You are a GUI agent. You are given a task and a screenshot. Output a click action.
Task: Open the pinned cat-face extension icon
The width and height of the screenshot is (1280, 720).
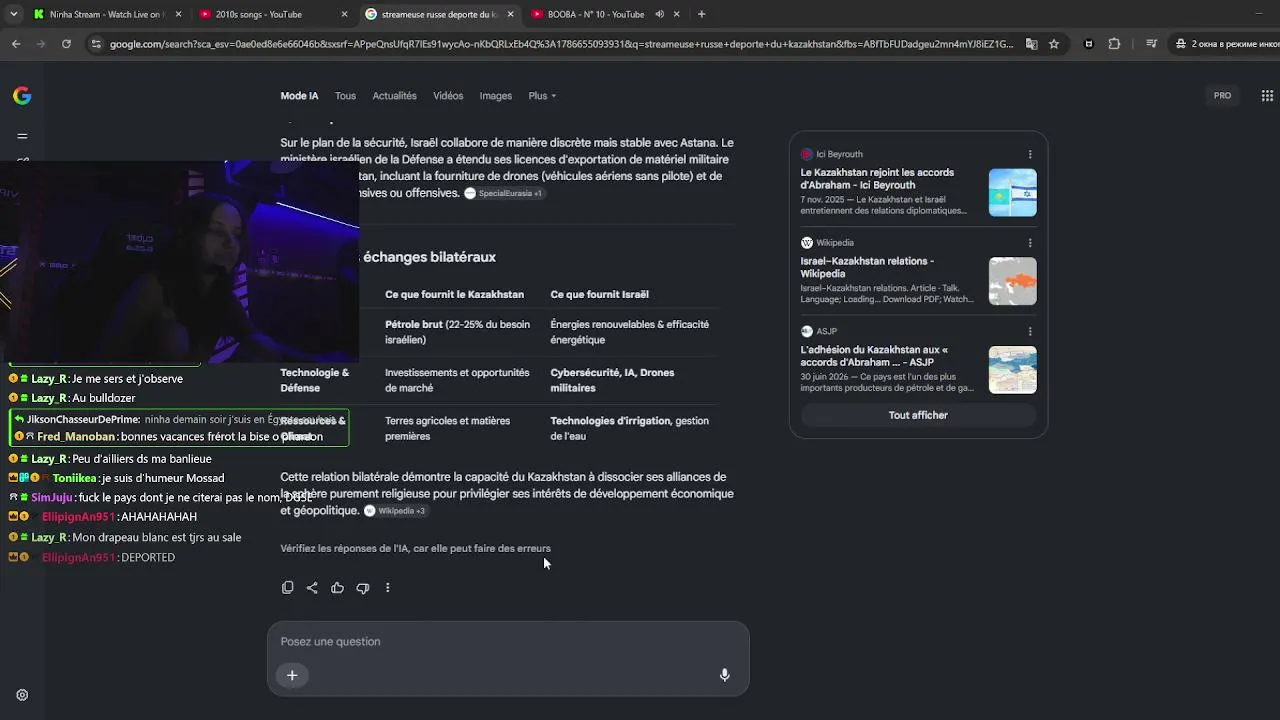click(x=1089, y=44)
